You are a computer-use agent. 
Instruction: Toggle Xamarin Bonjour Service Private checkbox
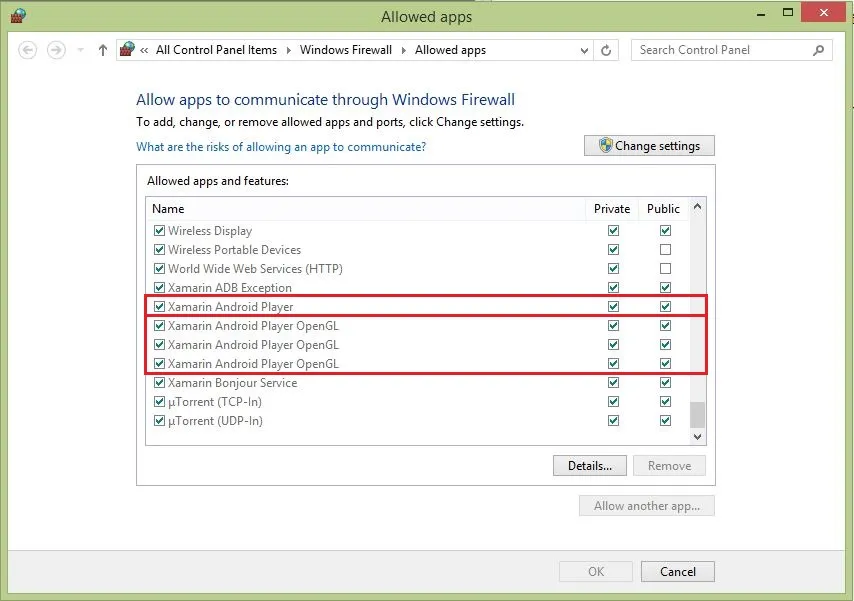[x=613, y=383]
